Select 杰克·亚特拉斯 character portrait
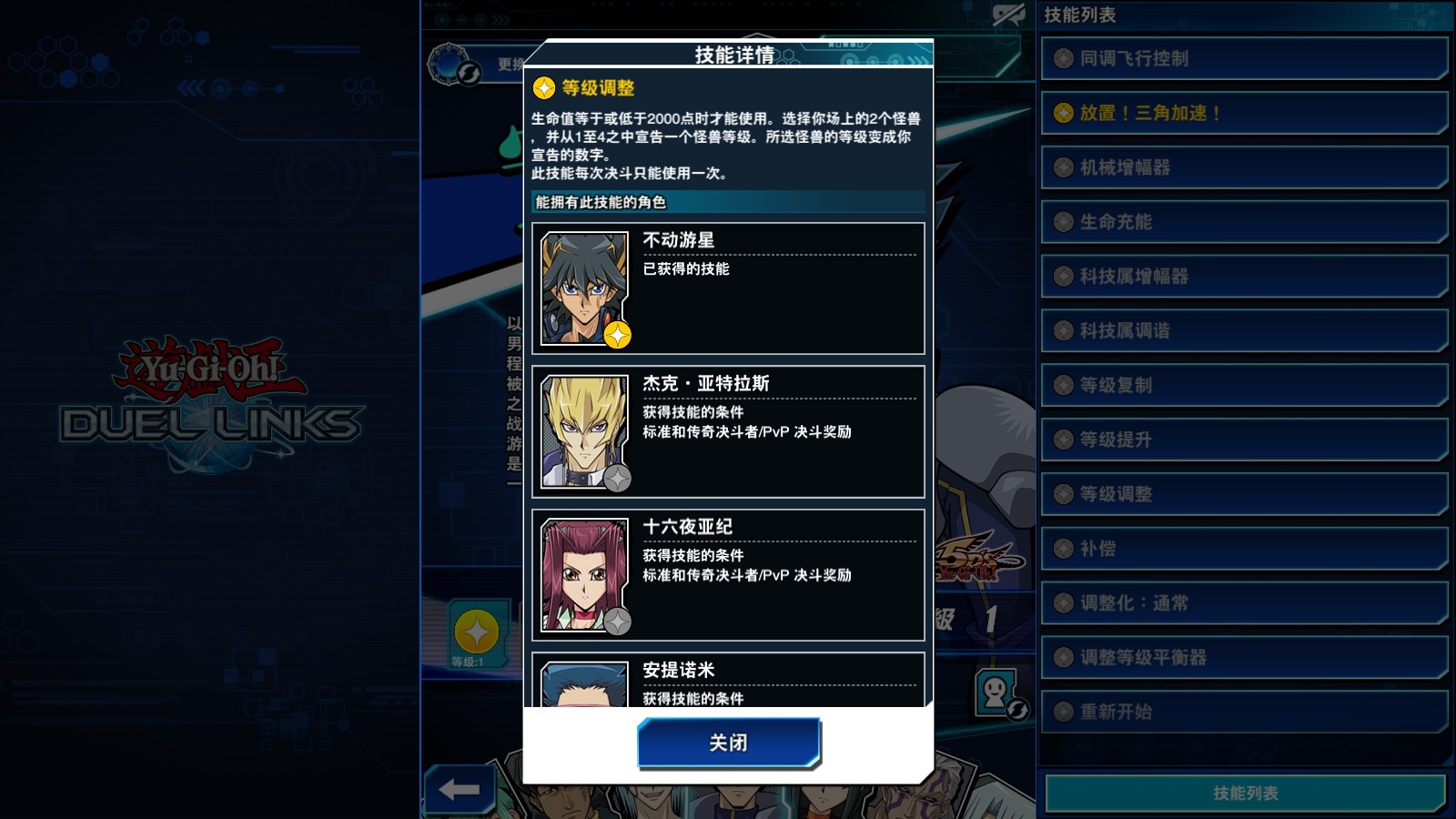Screen dimensions: 1456x819 coord(584,432)
